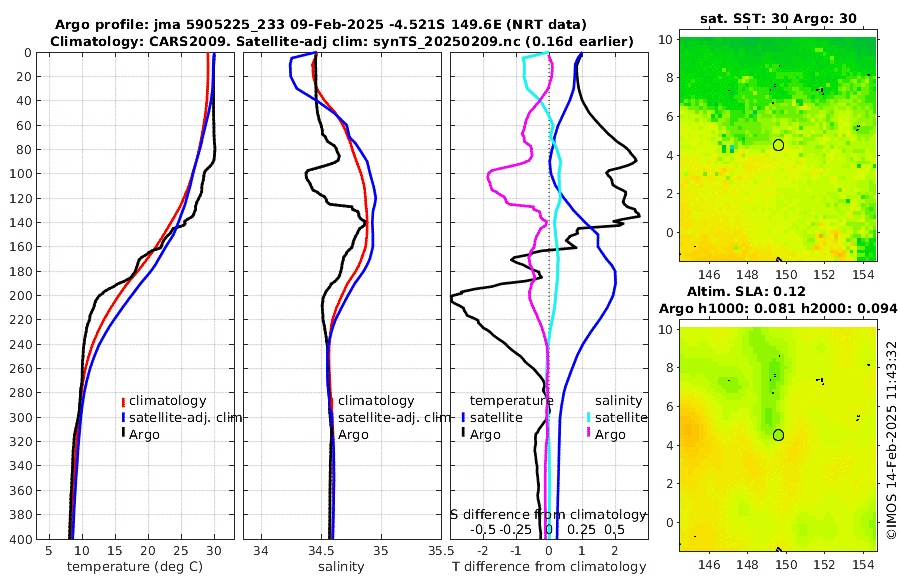The height and width of the screenshot is (580, 900).
Task: Click the 'temperature (deg C)' axis label
Action: point(135,567)
